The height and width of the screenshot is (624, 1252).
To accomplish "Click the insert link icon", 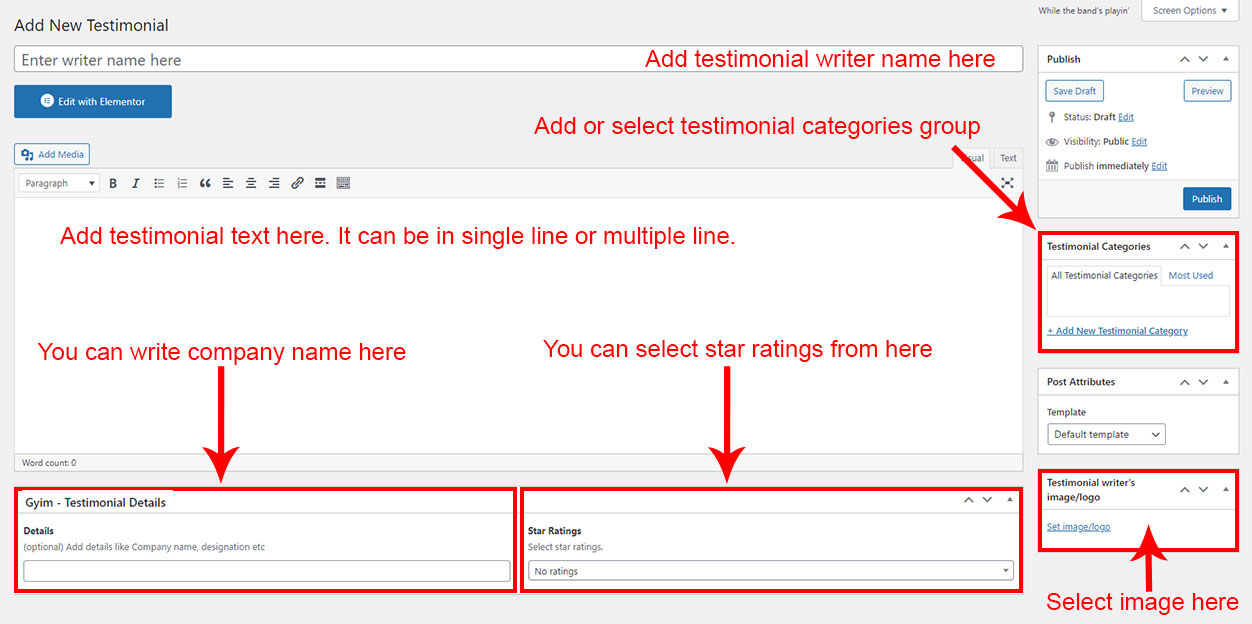I will [297, 184].
